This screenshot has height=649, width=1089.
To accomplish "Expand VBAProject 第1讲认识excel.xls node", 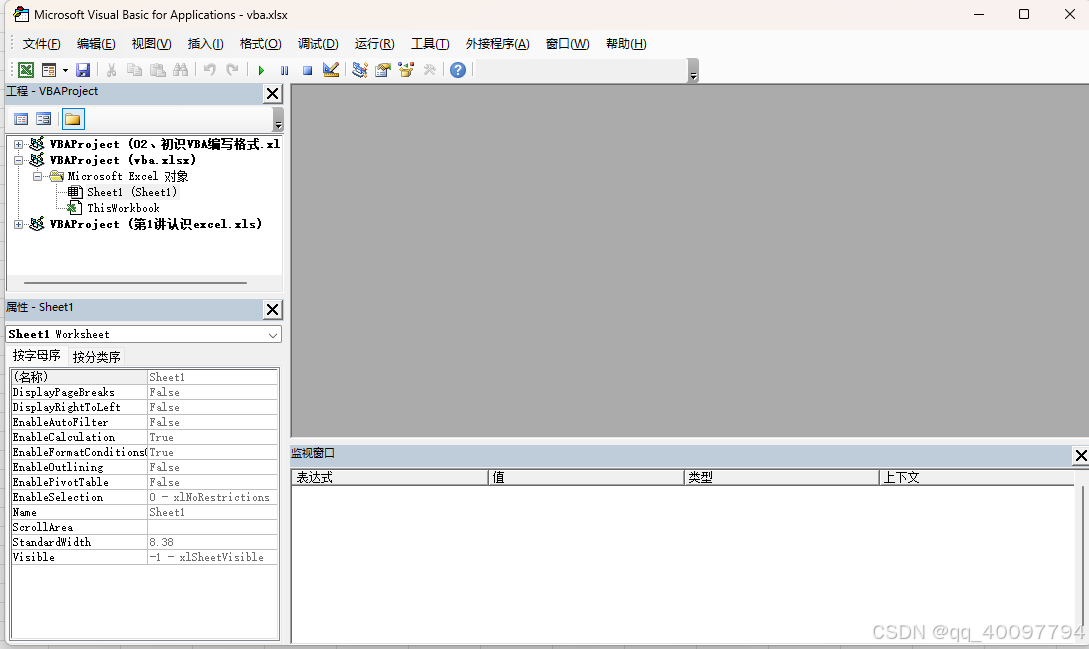I will pyautogui.click(x=19, y=224).
